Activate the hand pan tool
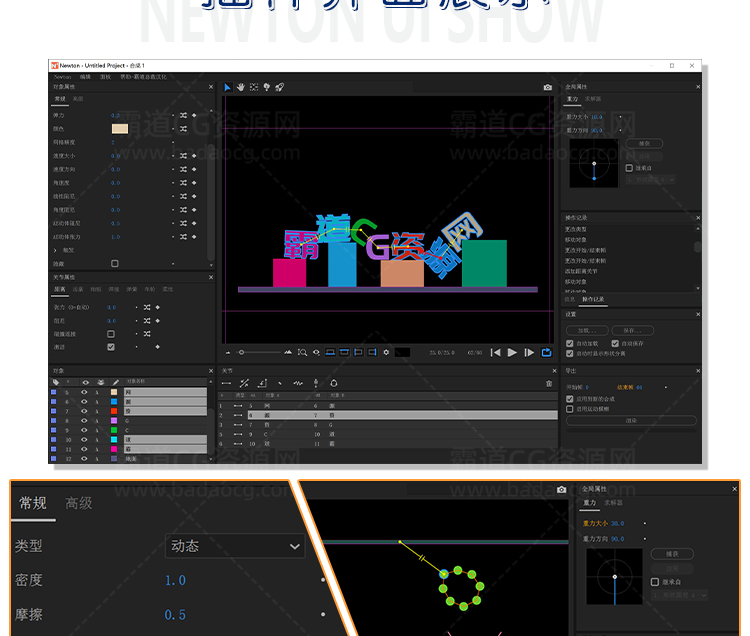 [x=241, y=87]
